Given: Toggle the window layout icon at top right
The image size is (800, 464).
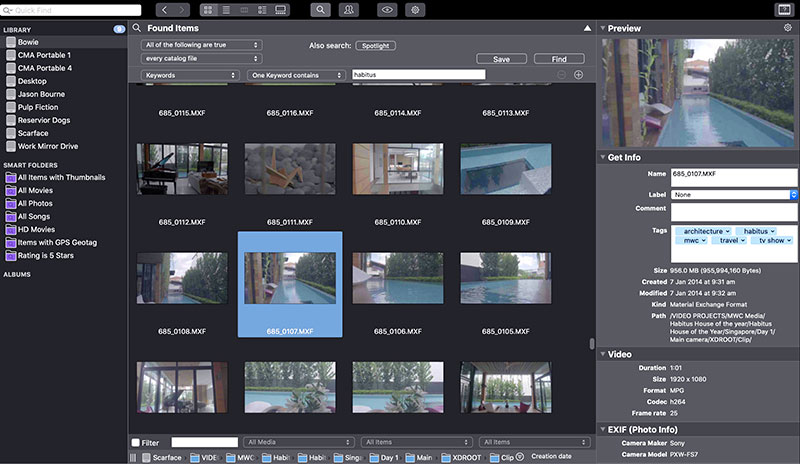Looking at the screenshot, I should 784,10.
